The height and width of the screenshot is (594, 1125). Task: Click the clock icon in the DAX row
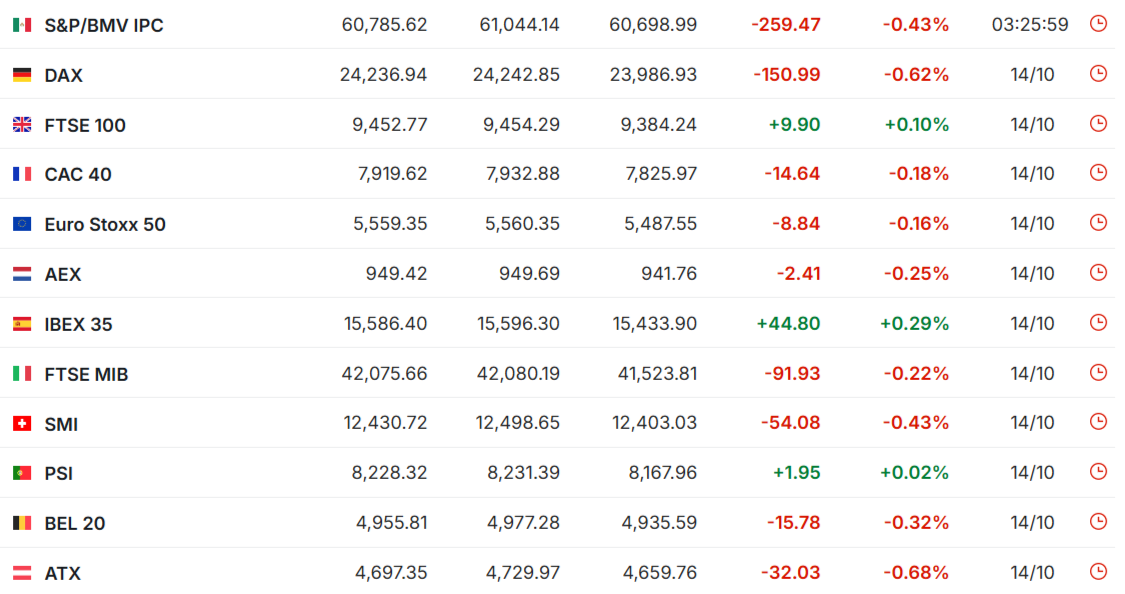(x=1098, y=73)
